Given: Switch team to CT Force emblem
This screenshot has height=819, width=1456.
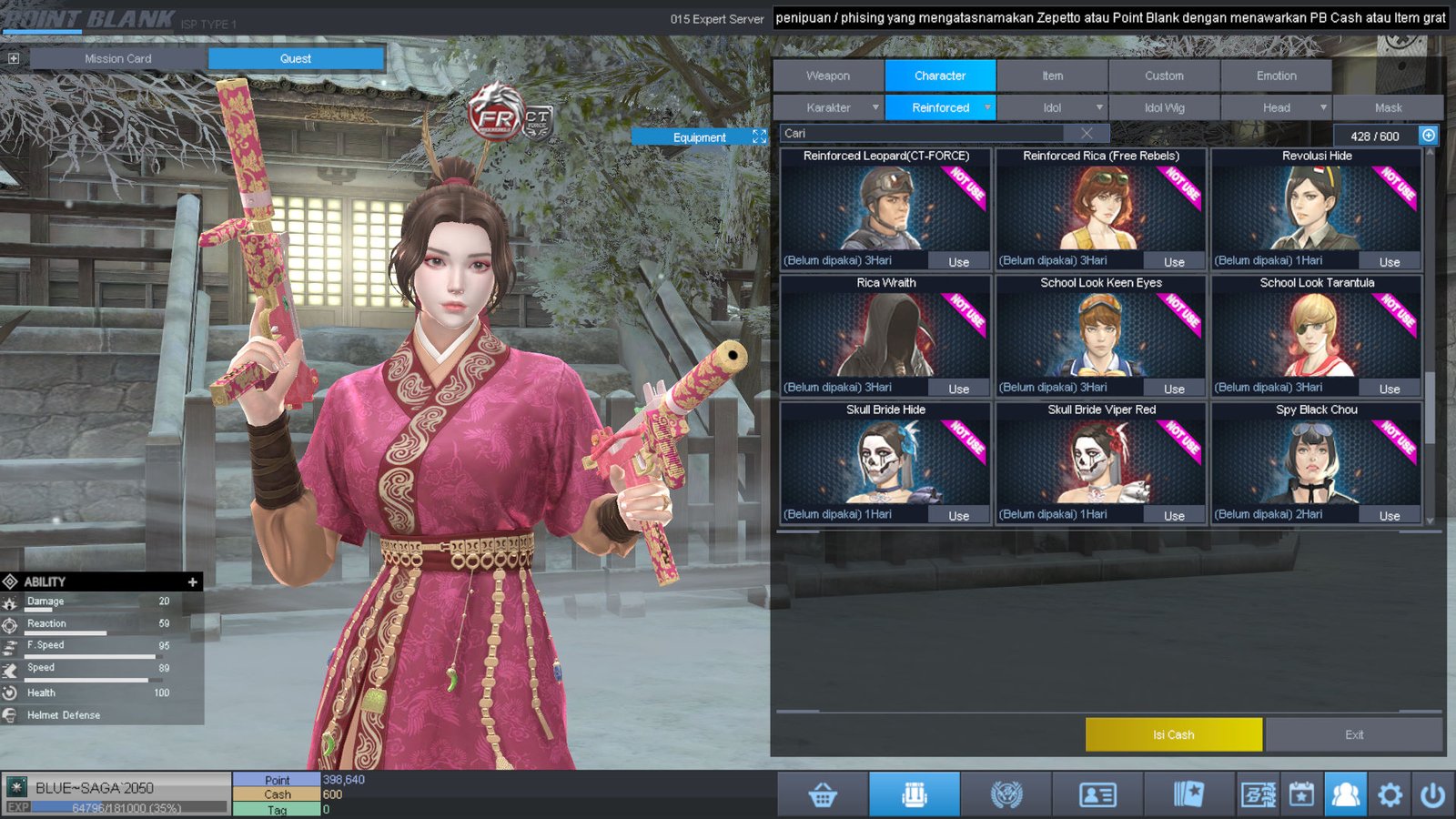Looking at the screenshot, I should (x=537, y=120).
